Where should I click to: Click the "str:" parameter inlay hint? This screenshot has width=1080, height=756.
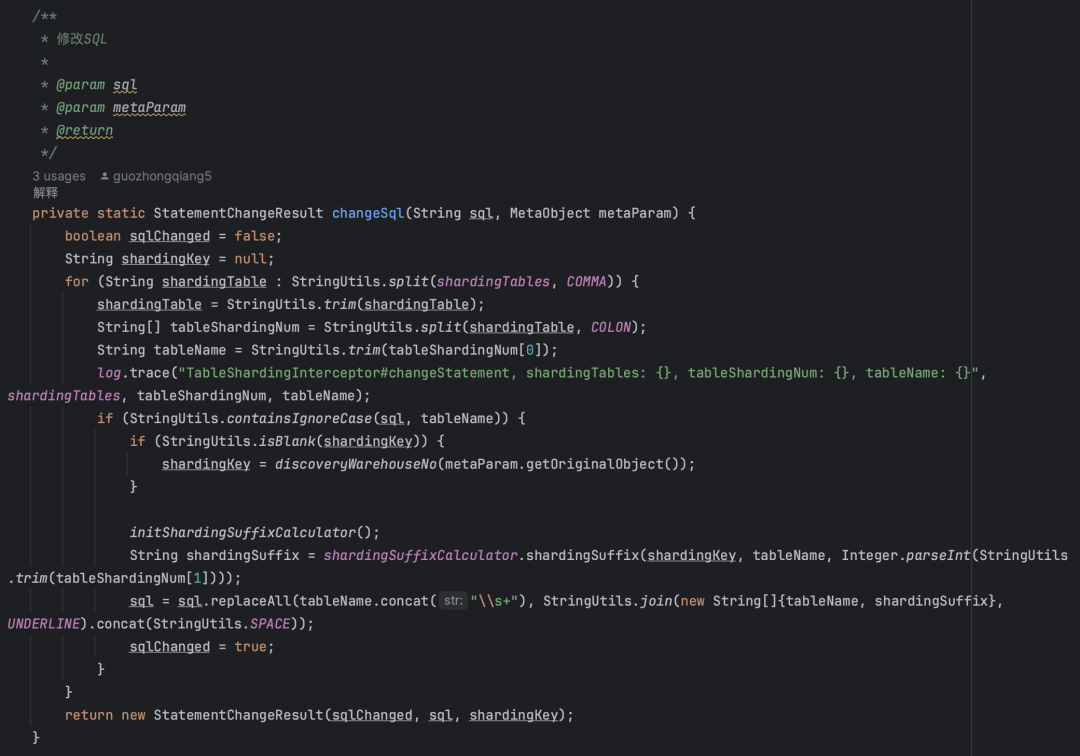coord(453,600)
